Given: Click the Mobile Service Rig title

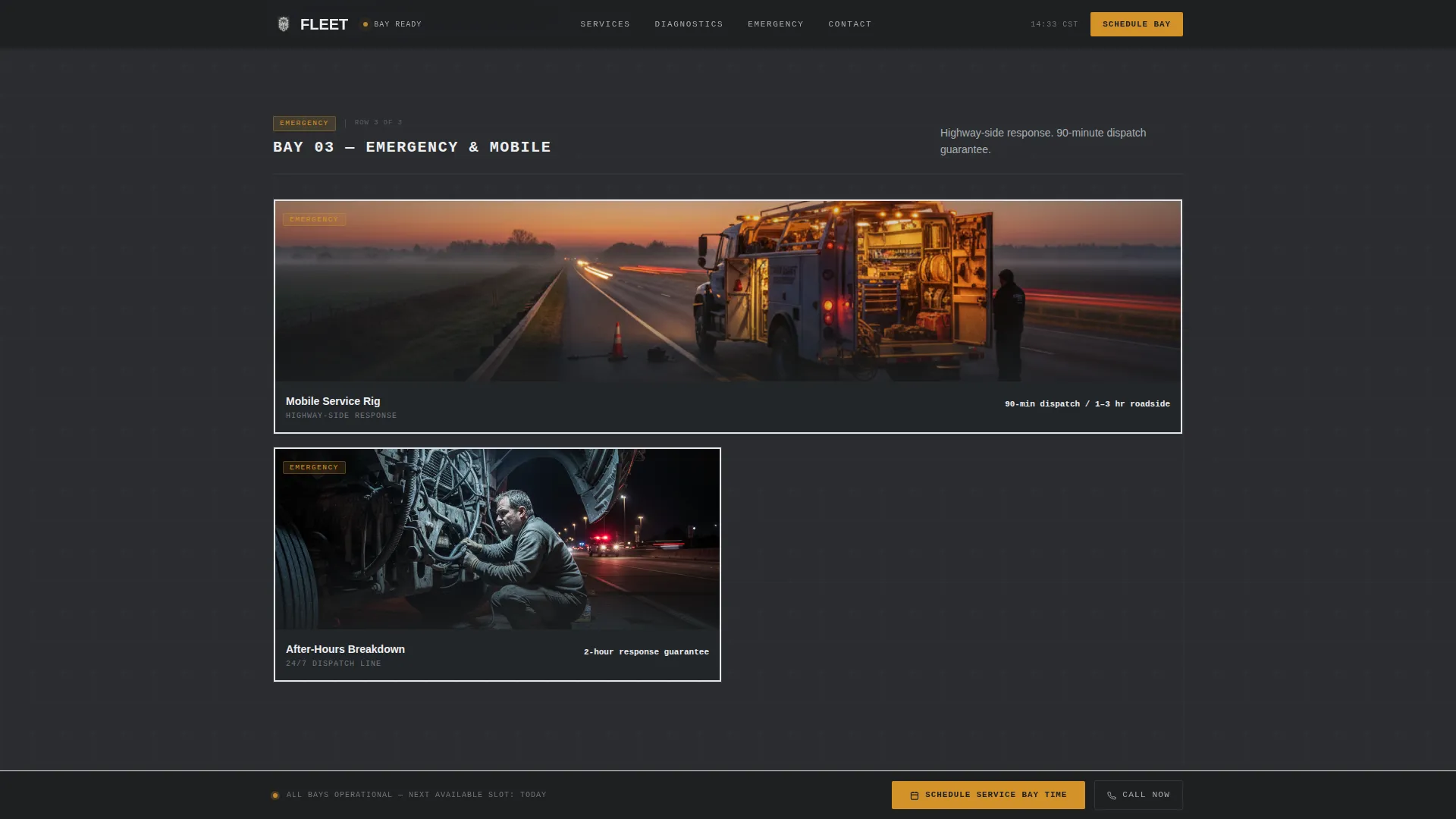Looking at the screenshot, I should pyautogui.click(x=333, y=401).
